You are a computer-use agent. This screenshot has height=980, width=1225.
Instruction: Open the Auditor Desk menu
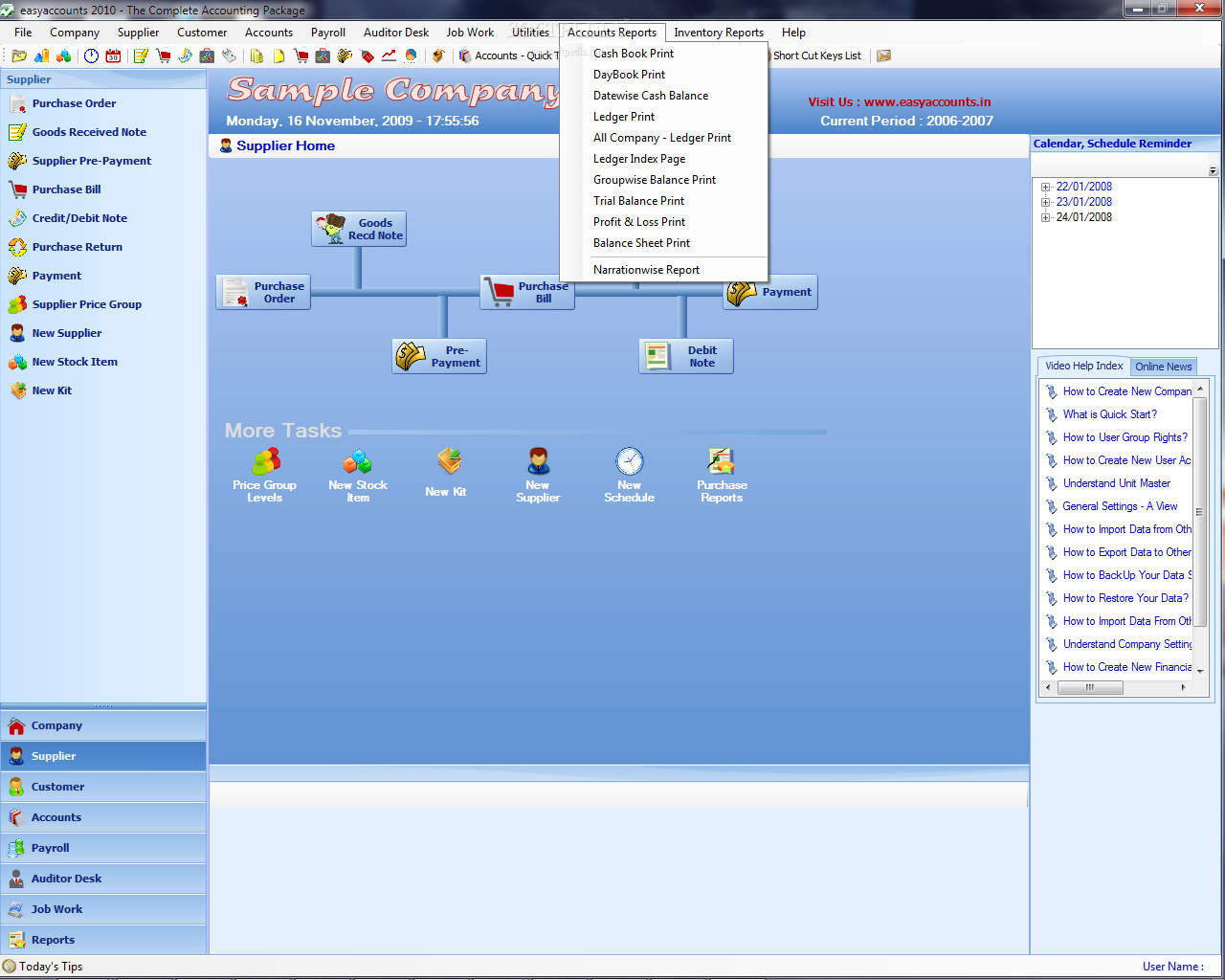tap(396, 33)
